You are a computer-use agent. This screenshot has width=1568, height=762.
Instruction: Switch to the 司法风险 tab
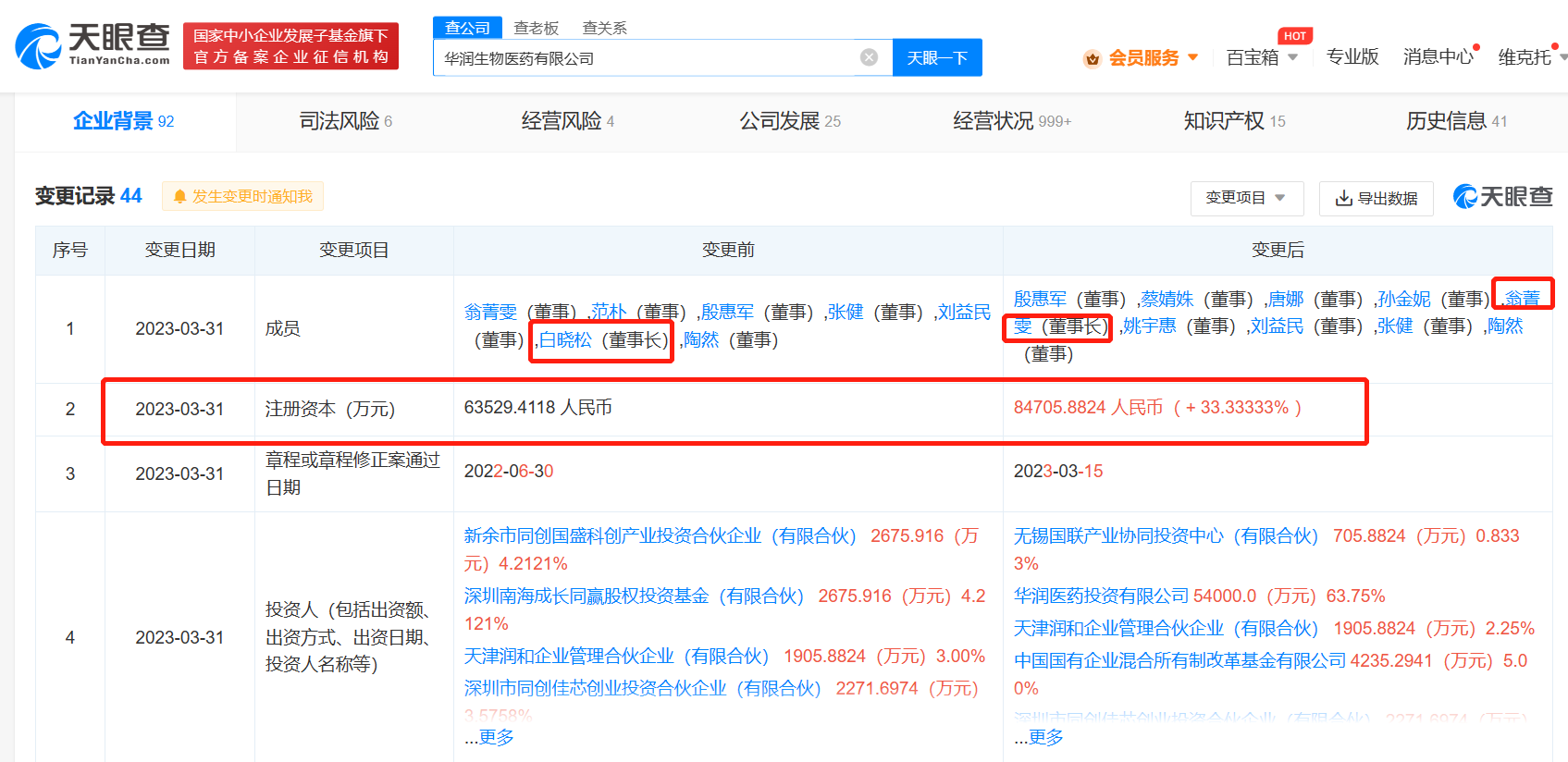(x=346, y=121)
